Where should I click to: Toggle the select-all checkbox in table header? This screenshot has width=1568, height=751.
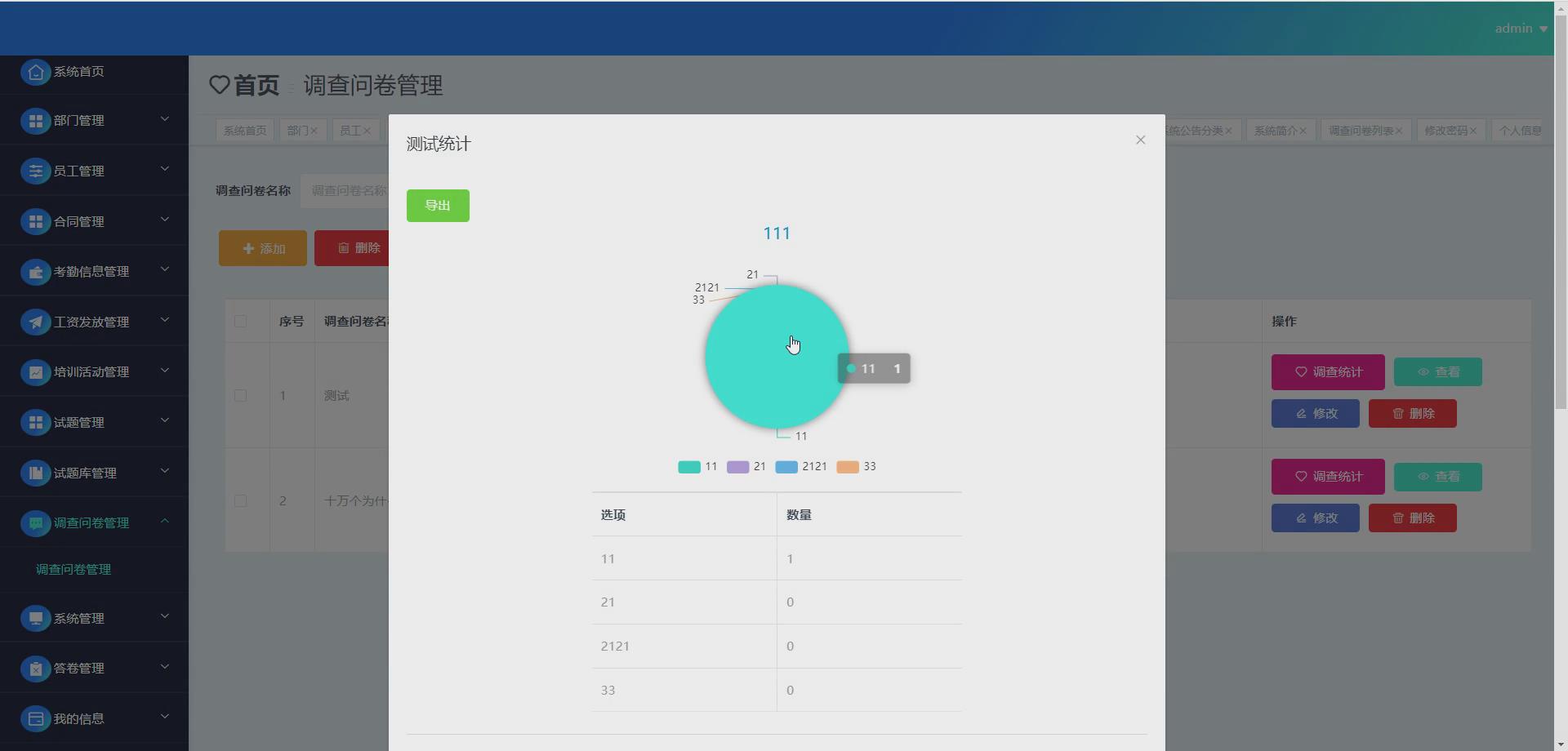pyautogui.click(x=240, y=322)
